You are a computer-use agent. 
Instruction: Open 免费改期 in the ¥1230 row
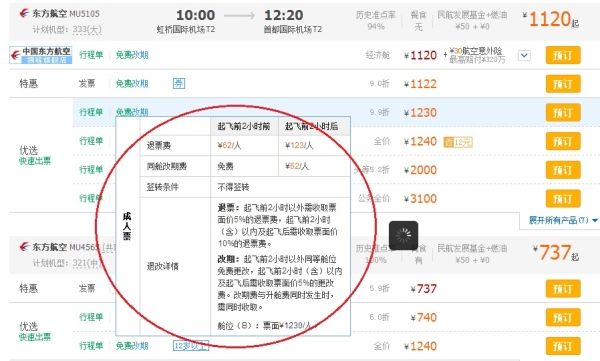coord(132,112)
